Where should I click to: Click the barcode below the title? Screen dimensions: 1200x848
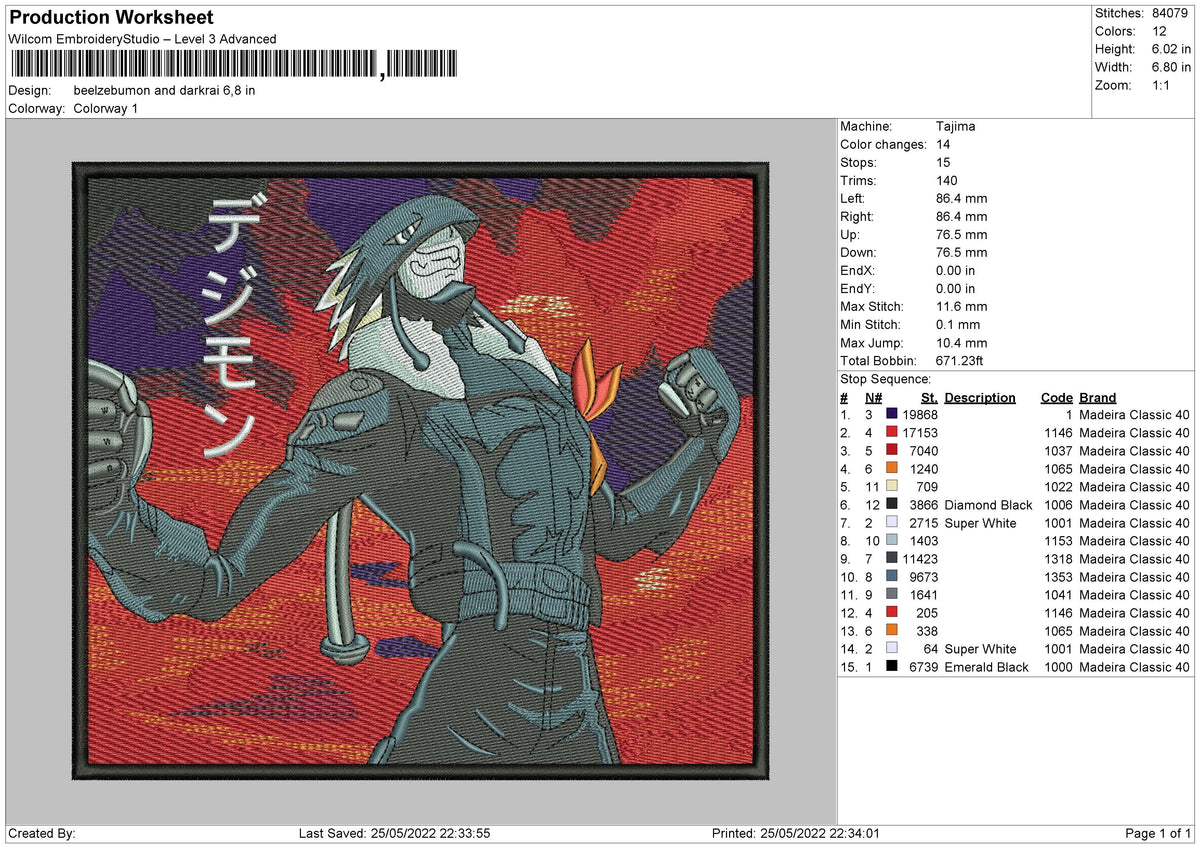[x=235, y=65]
